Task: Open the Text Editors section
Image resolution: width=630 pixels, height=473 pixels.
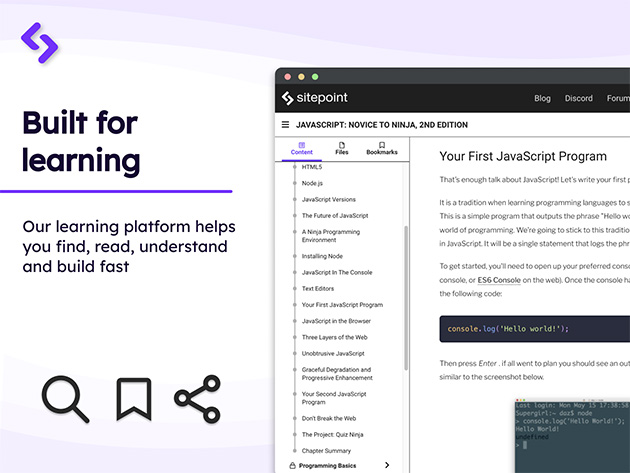Action: pos(318,289)
